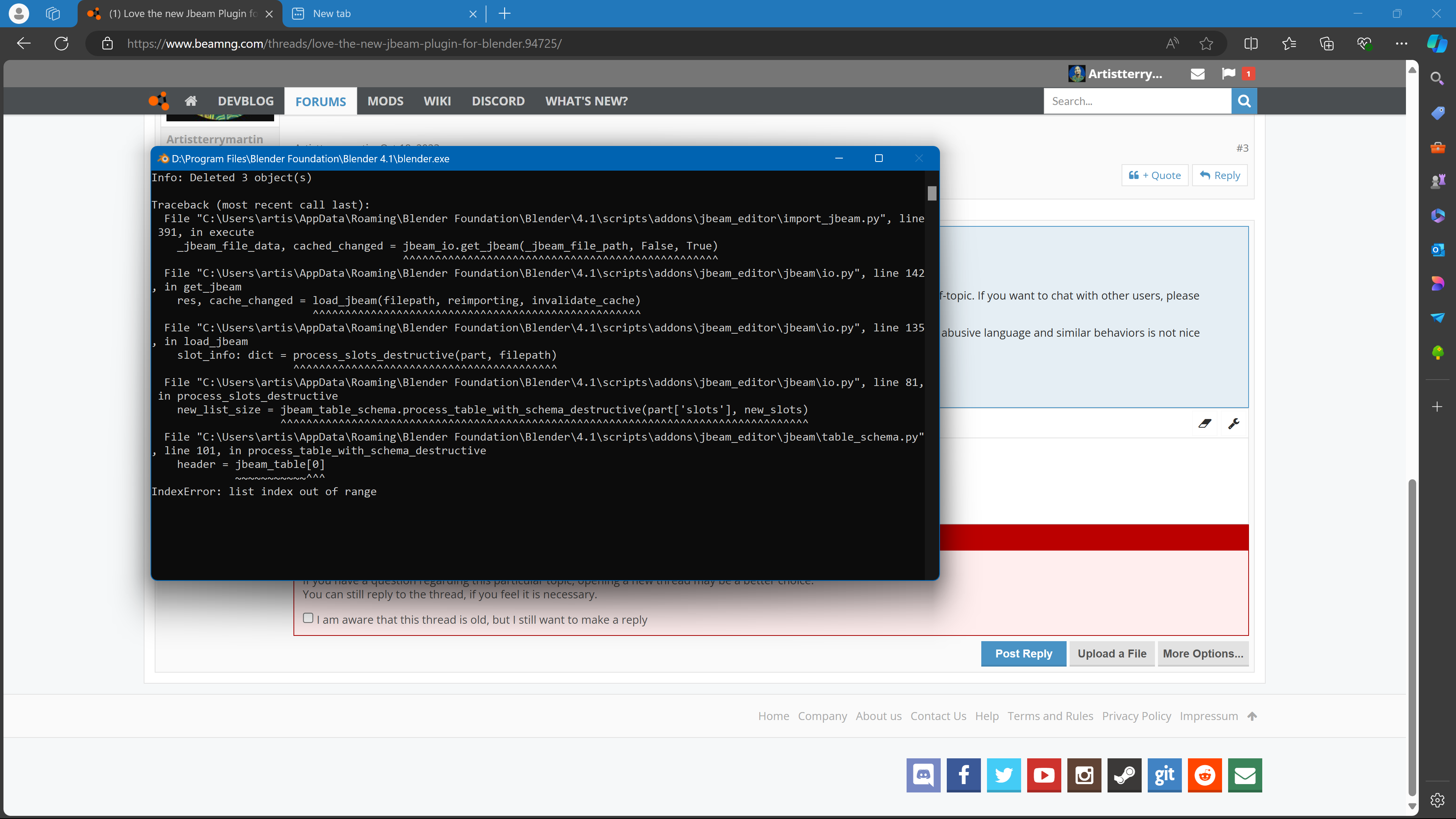Open the Steam social link
Screen dimensions: 1456x819
tap(1124, 775)
